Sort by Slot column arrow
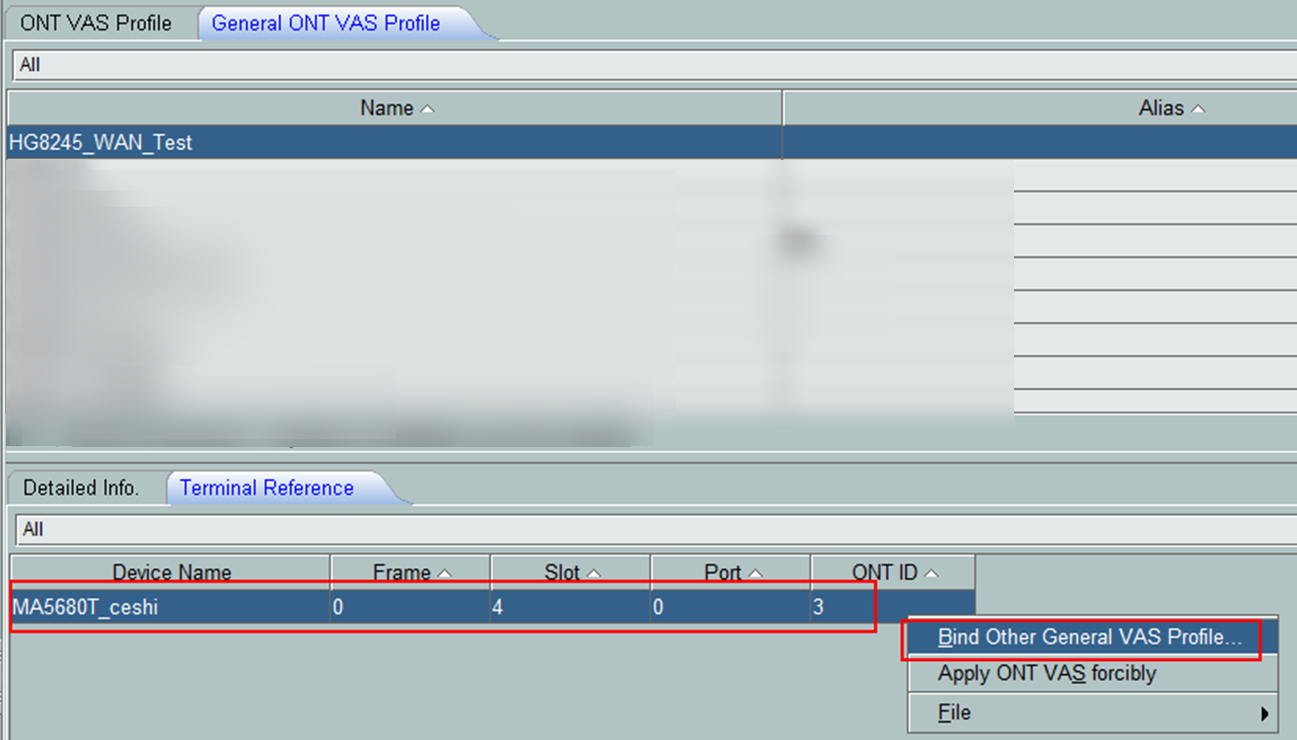The image size is (1297, 740). click(594, 574)
